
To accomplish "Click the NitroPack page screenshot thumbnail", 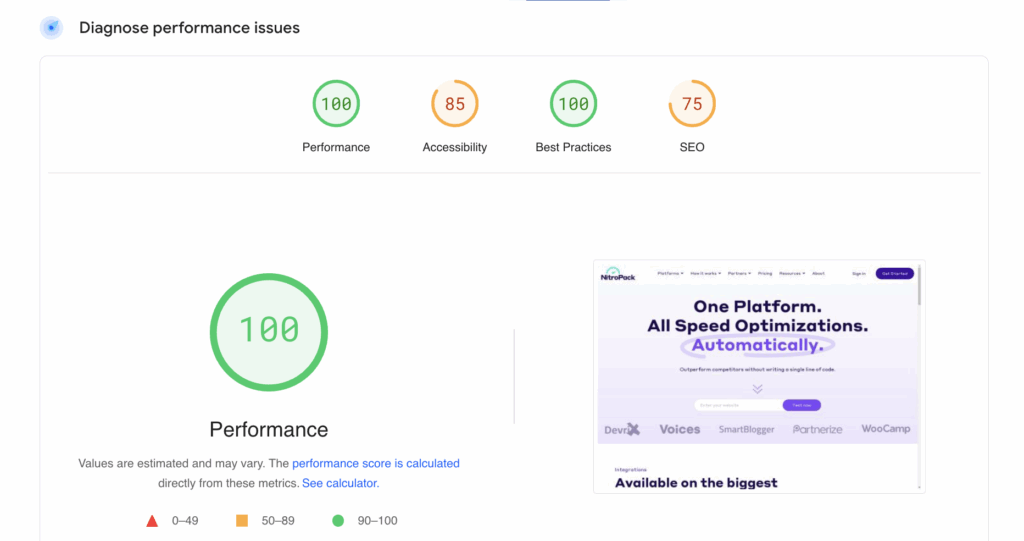I will (759, 376).
